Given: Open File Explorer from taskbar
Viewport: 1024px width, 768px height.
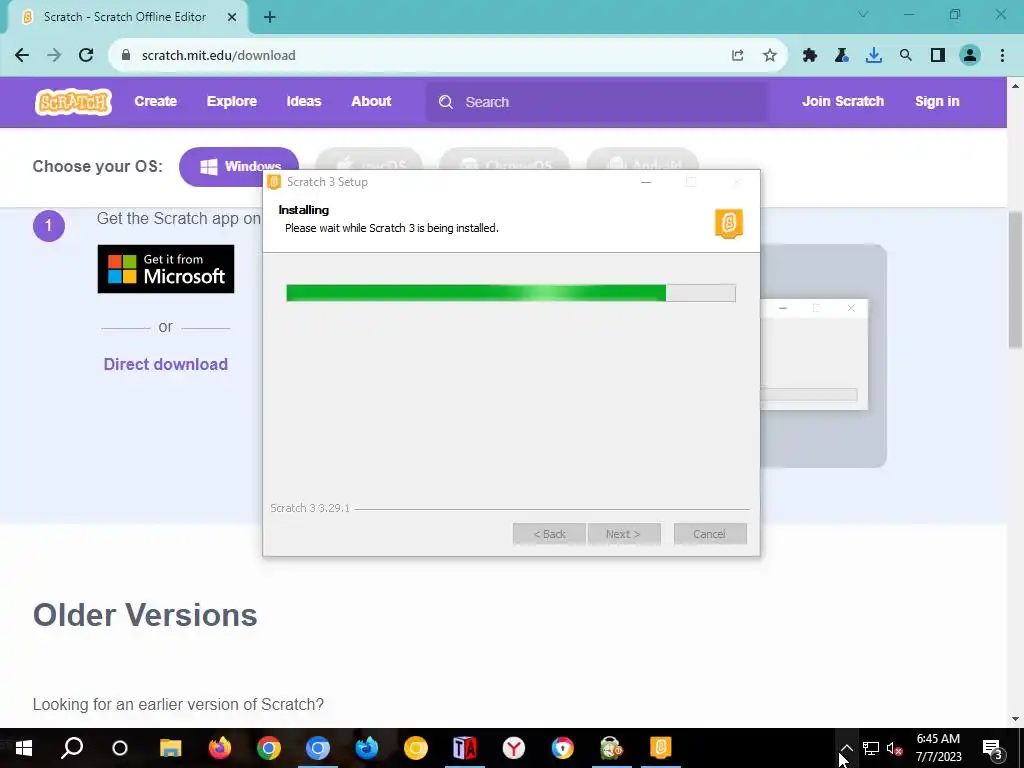Looking at the screenshot, I should (170, 748).
